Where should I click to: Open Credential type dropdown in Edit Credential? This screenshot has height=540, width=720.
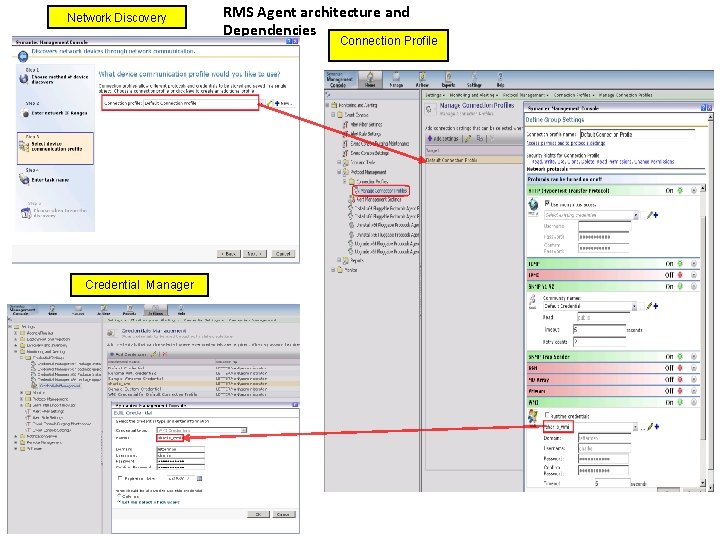pyautogui.click(x=243, y=430)
